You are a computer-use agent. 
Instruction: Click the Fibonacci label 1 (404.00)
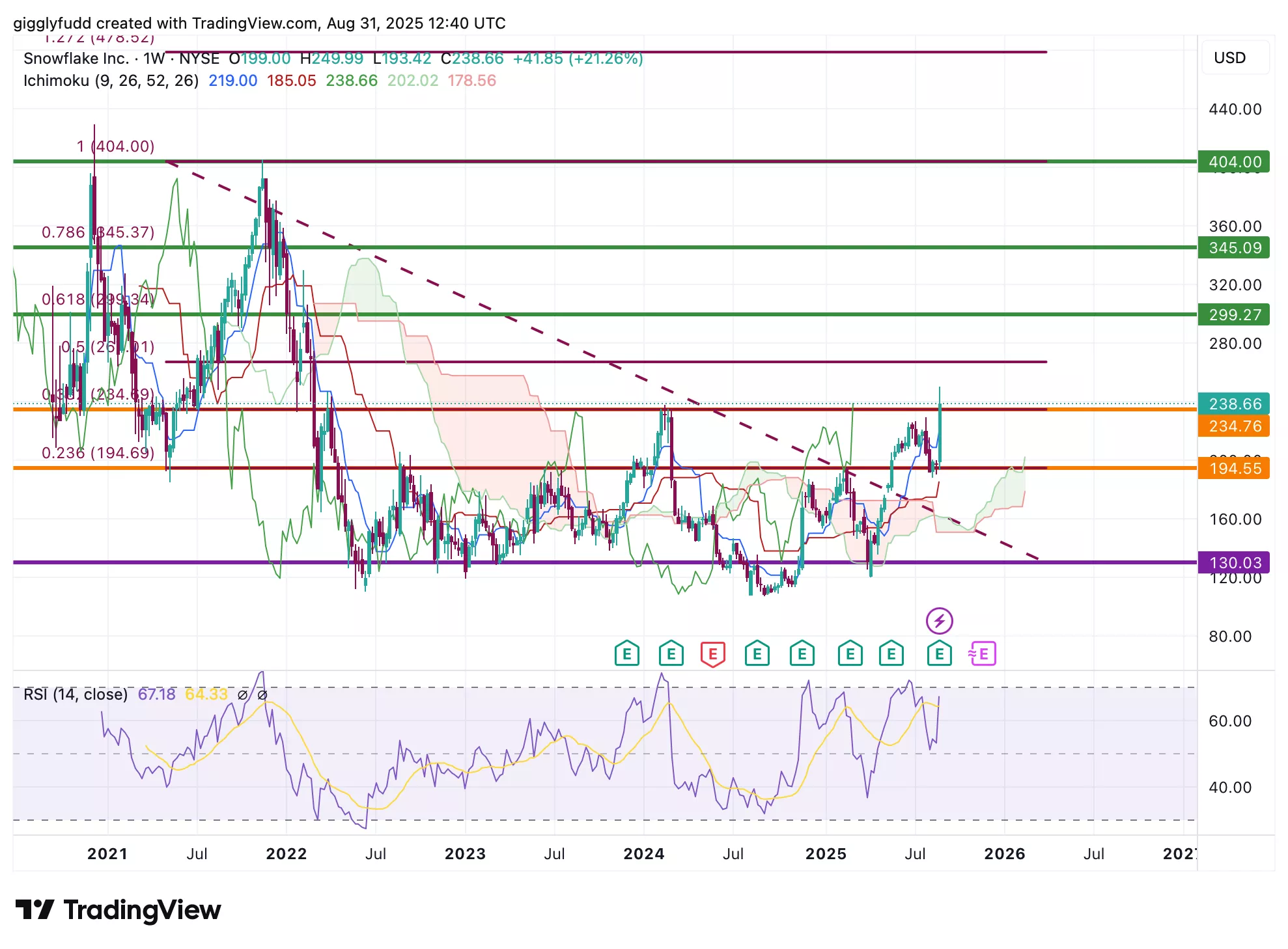point(115,146)
